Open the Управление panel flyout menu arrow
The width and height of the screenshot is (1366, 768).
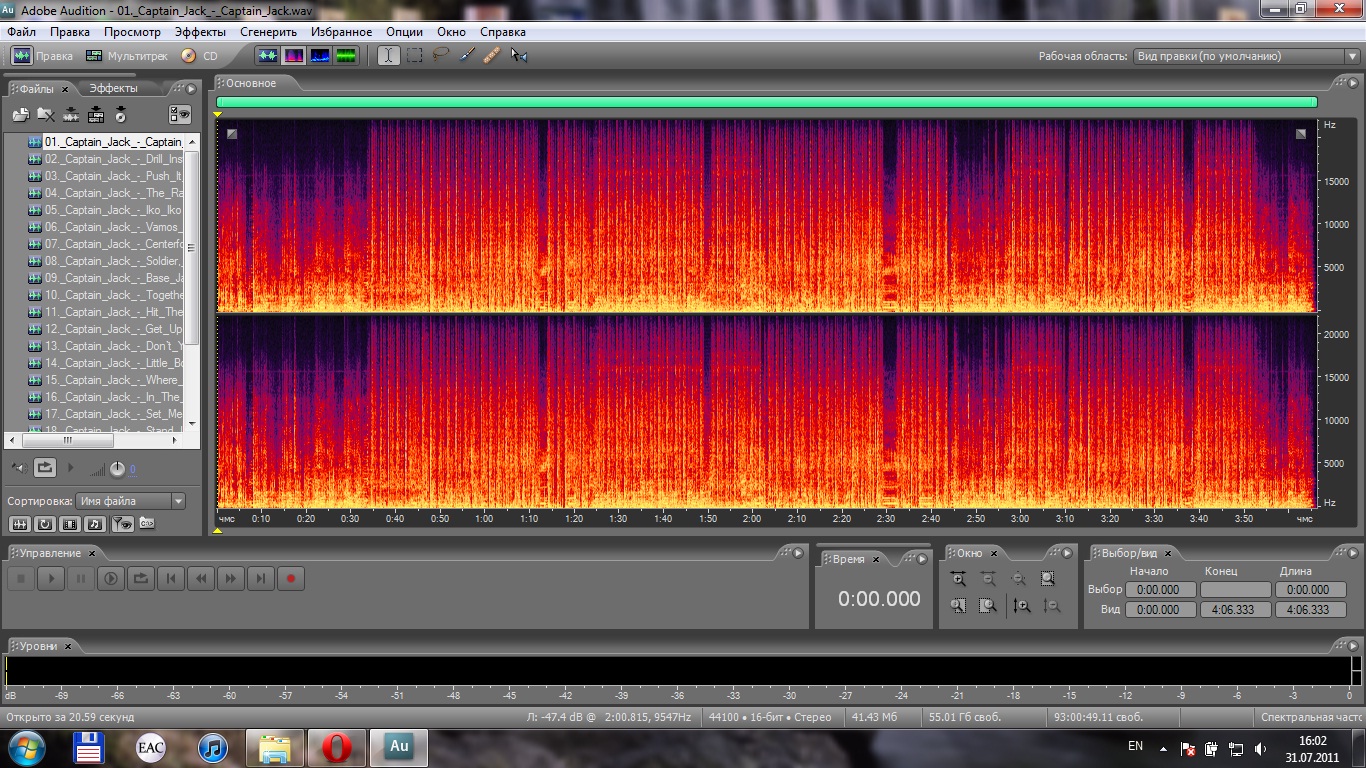pos(798,552)
